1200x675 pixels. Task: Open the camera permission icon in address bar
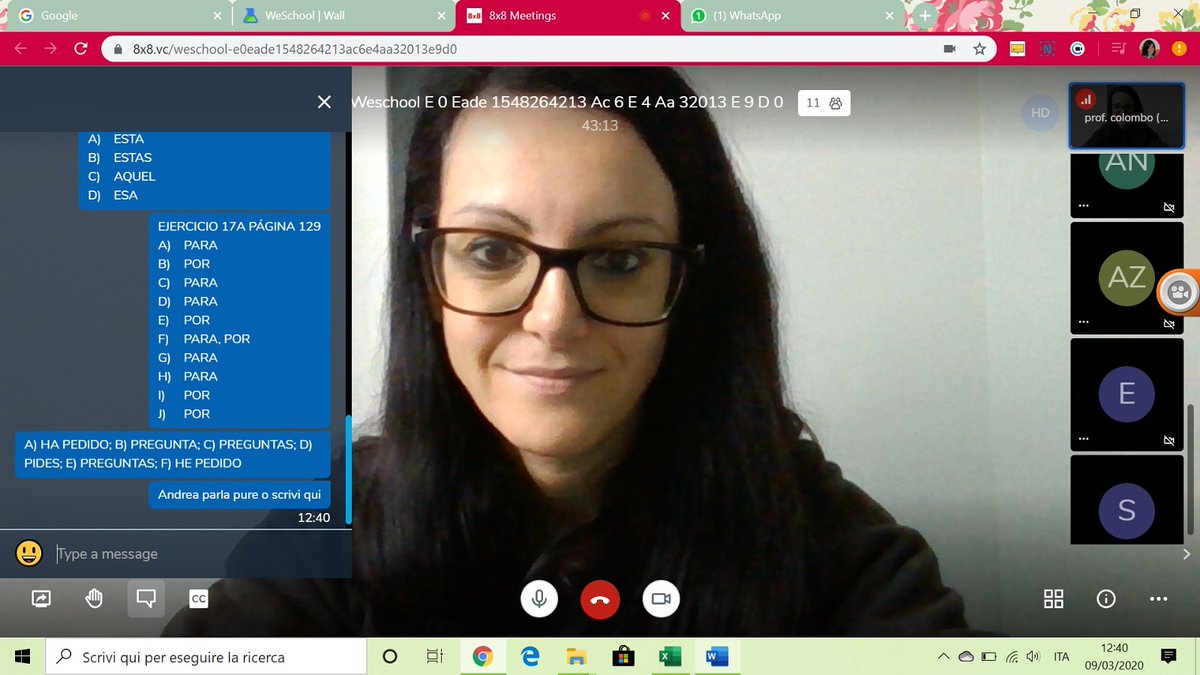point(949,48)
